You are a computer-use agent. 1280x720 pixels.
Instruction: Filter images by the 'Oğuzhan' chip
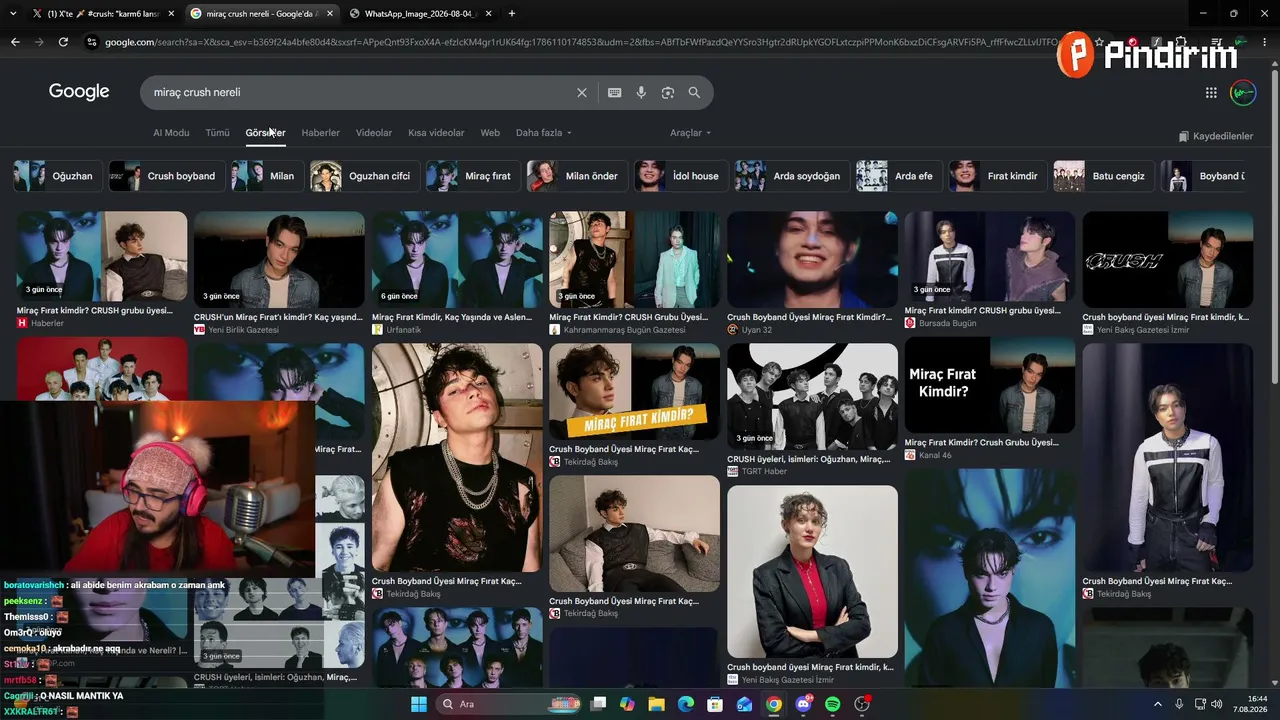click(x=57, y=176)
